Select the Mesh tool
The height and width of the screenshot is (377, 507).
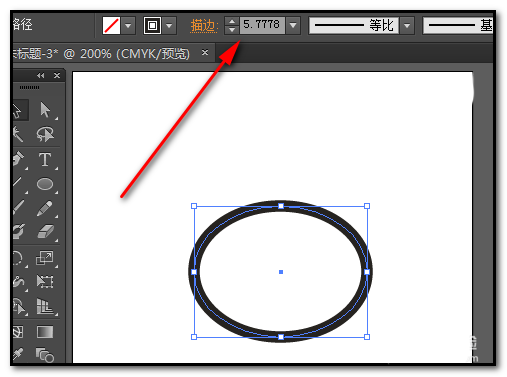point(18,332)
